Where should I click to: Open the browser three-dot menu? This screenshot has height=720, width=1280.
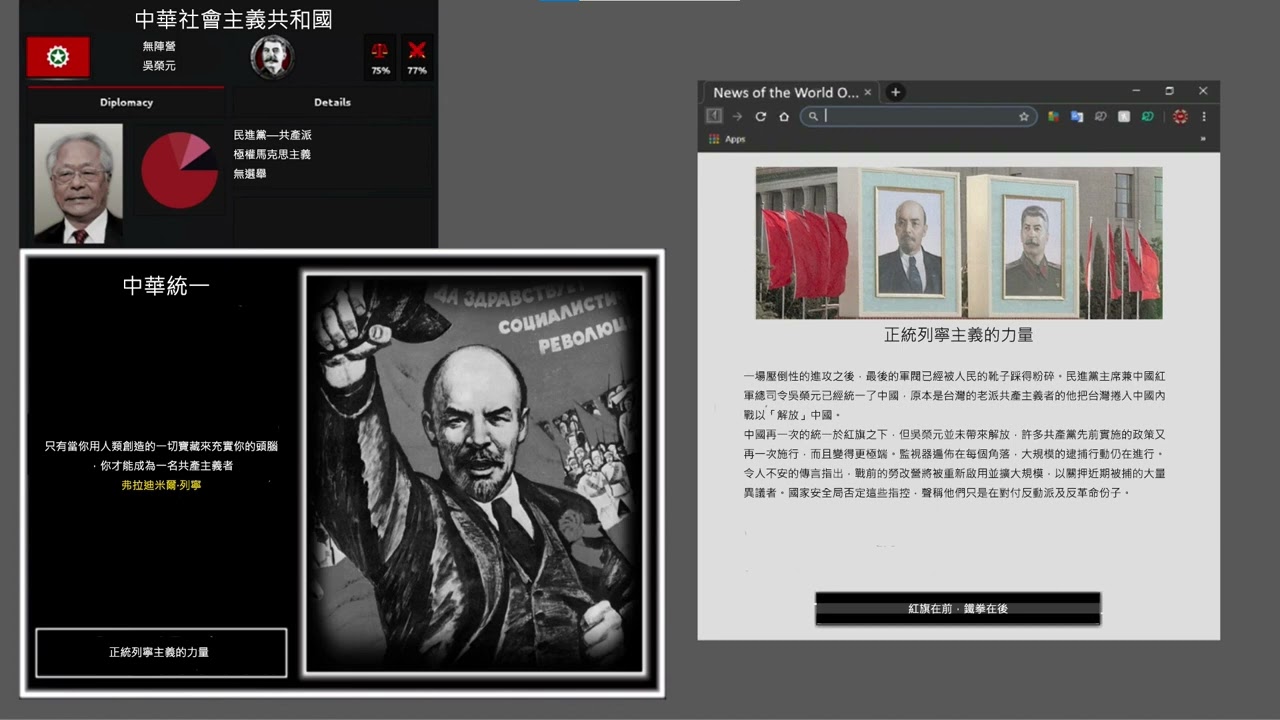point(1204,116)
